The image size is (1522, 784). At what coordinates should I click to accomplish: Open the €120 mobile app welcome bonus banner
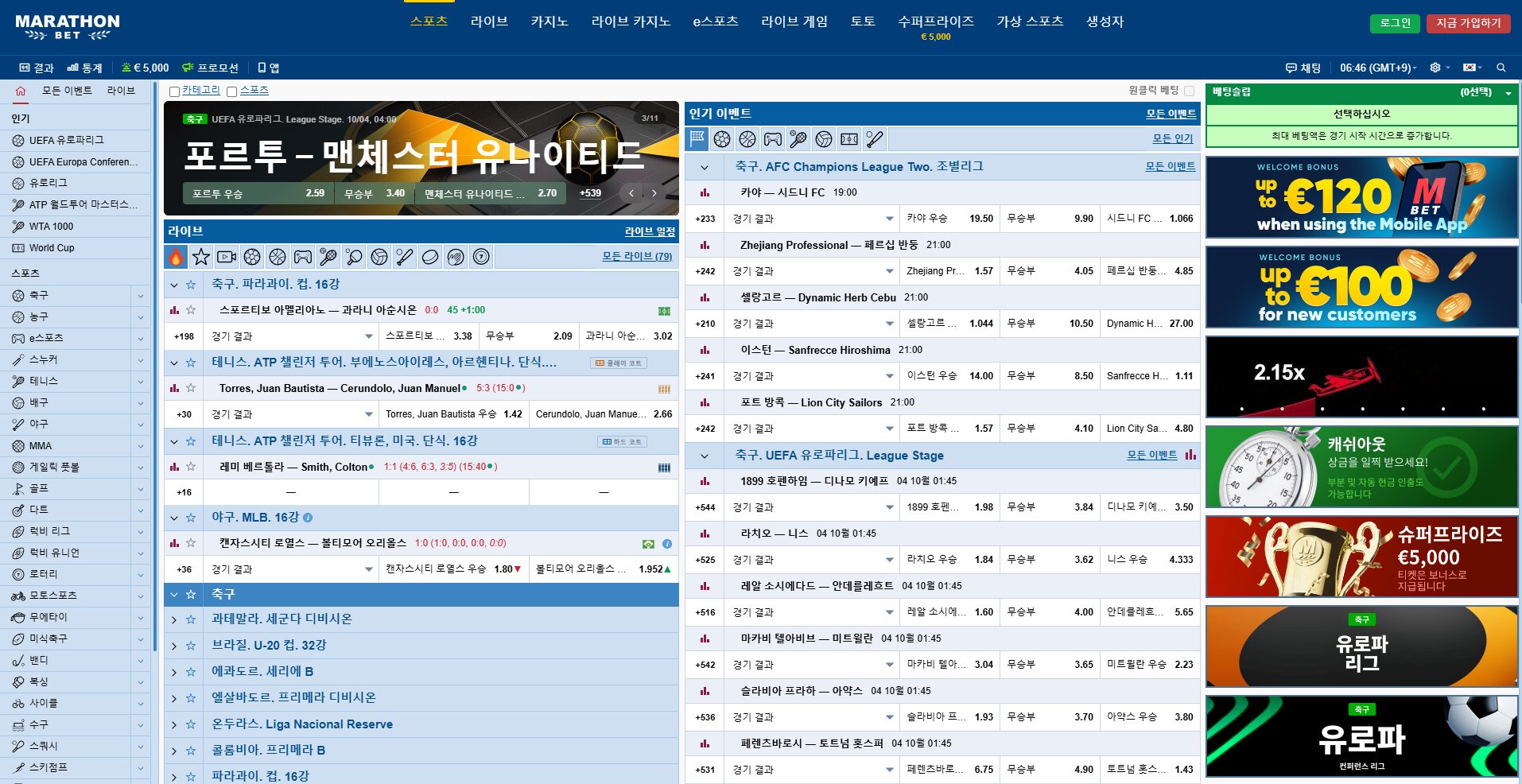pos(1362,197)
